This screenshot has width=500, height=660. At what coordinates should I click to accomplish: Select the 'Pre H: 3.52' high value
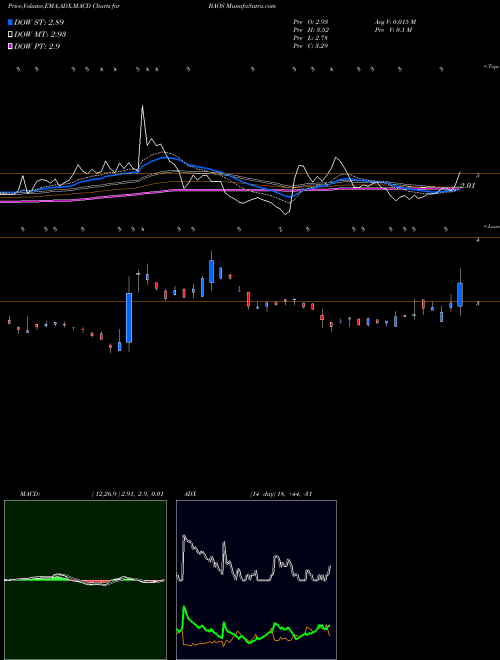point(311,30)
